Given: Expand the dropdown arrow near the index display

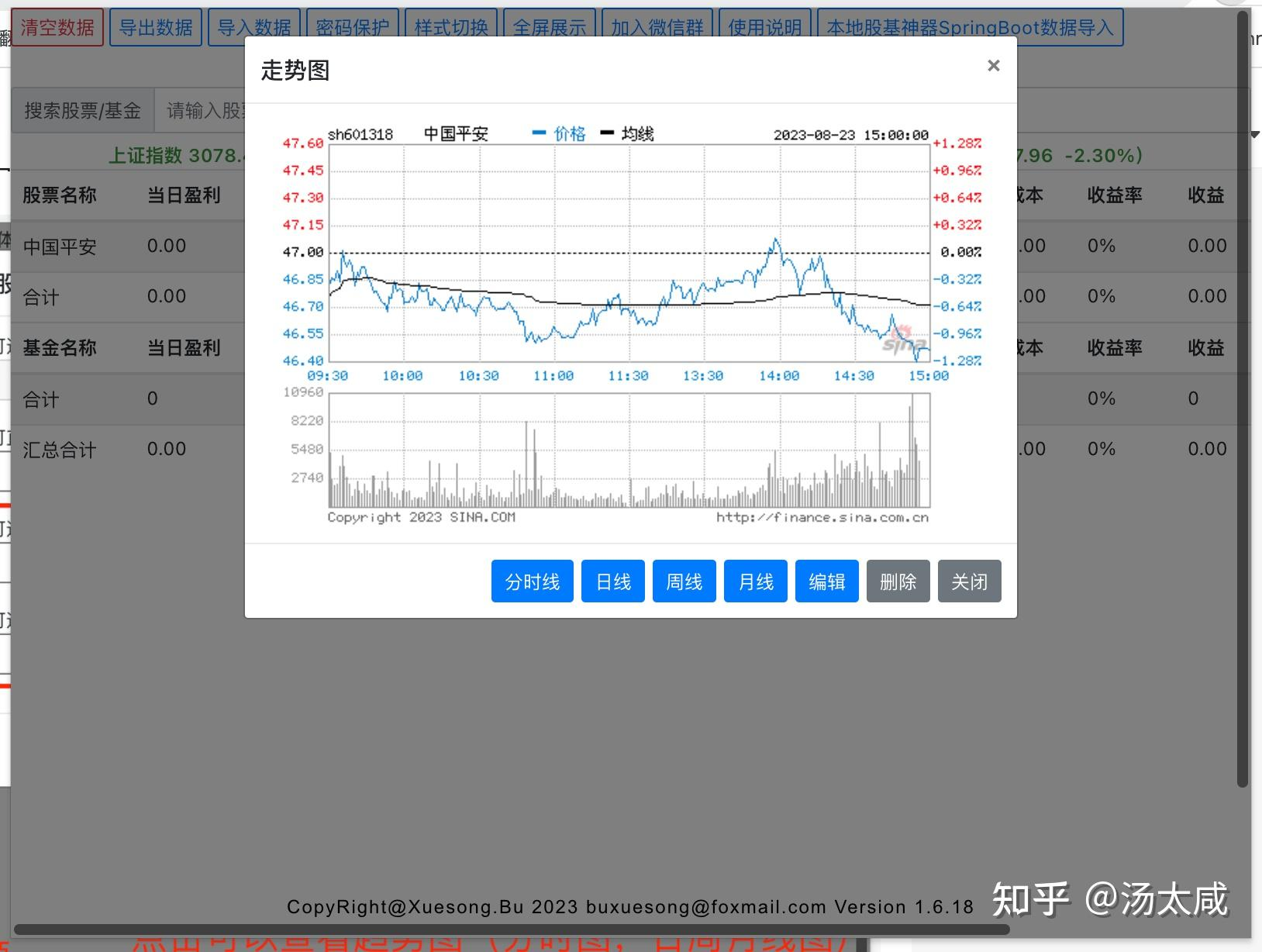Looking at the screenshot, I should tap(1254, 134).
